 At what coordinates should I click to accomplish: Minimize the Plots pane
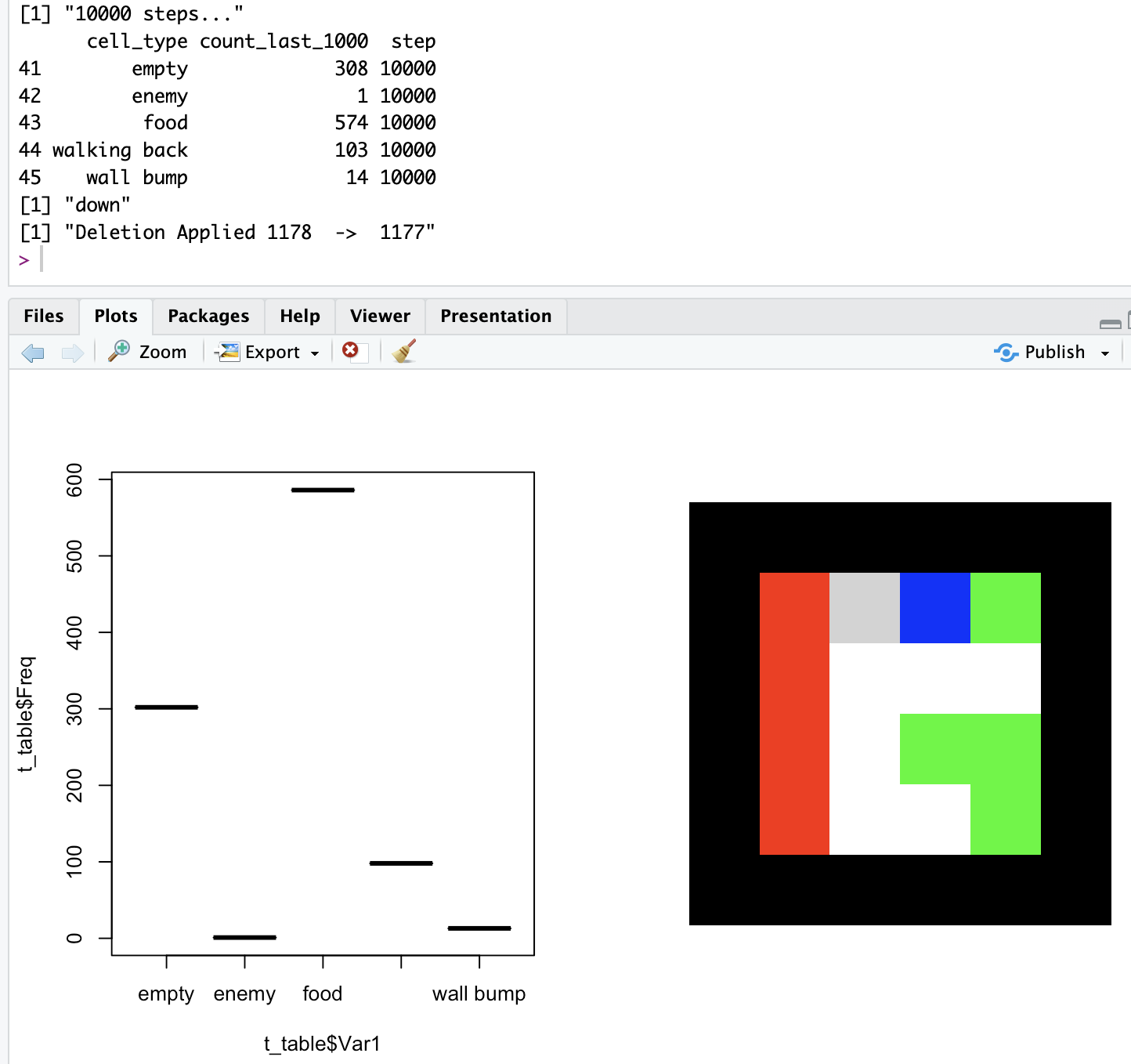1110,324
